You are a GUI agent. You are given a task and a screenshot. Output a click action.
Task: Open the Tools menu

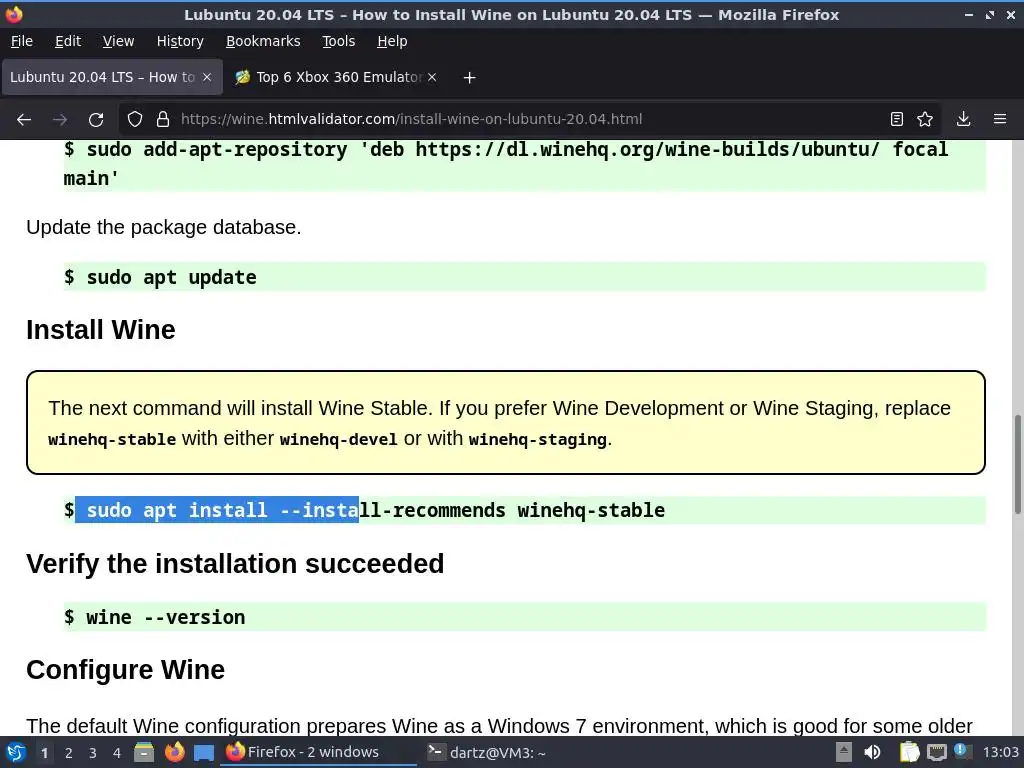point(338,41)
